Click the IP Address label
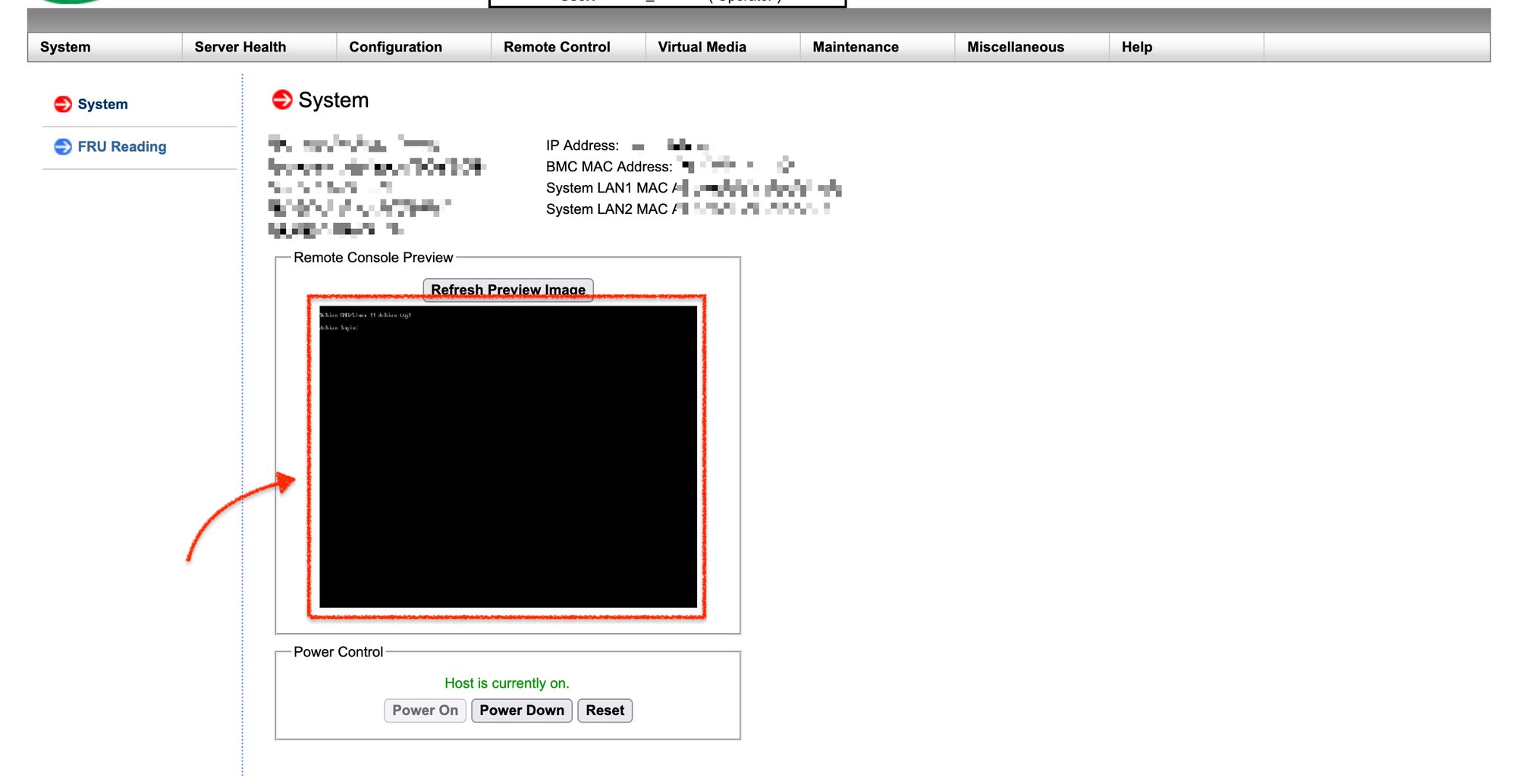The height and width of the screenshot is (784, 1517). [x=582, y=146]
